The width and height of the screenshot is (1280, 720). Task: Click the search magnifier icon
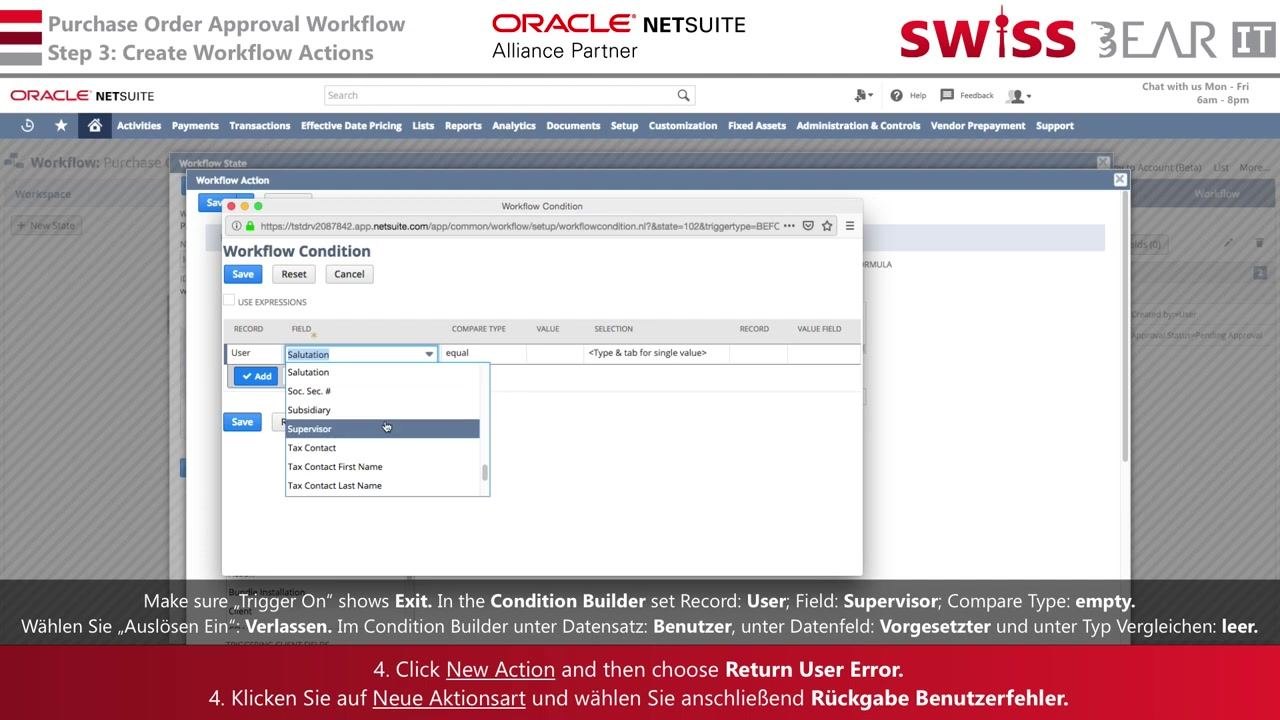[683, 95]
